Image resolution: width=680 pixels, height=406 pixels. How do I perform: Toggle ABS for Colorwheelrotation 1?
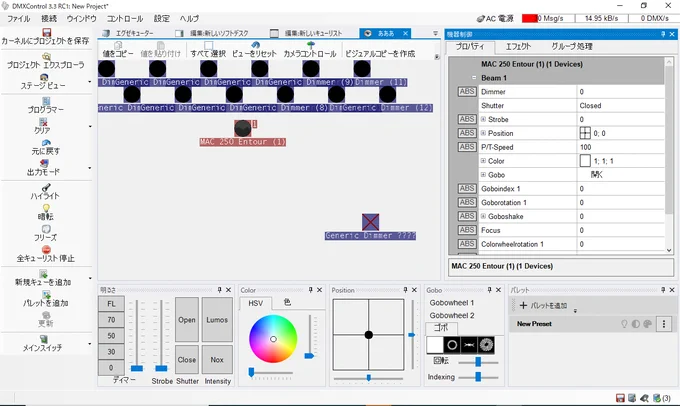click(x=467, y=244)
